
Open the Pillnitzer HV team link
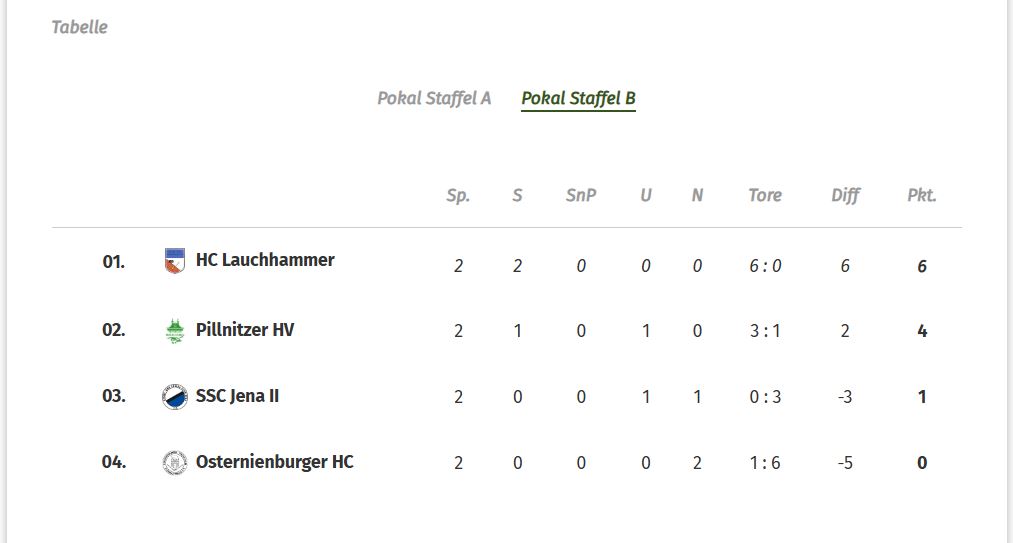[245, 330]
